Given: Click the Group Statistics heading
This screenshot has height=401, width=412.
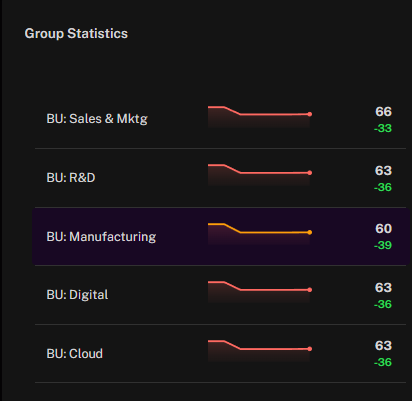Looking at the screenshot, I should [x=76, y=34].
